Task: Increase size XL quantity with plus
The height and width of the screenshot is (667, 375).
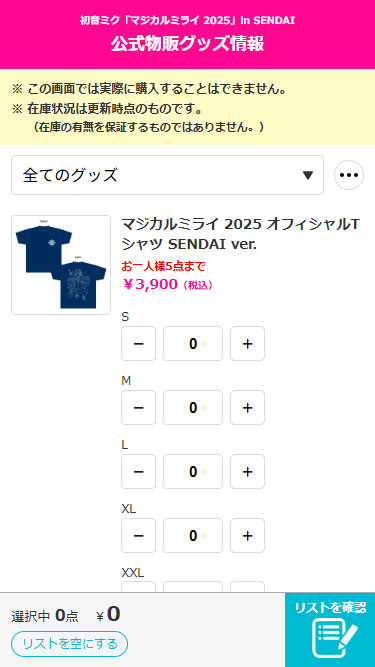Action: click(x=247, y=535)
